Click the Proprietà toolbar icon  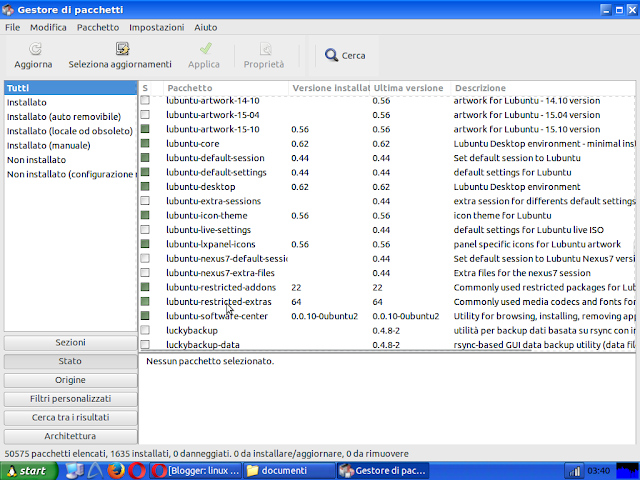(266, 49)
